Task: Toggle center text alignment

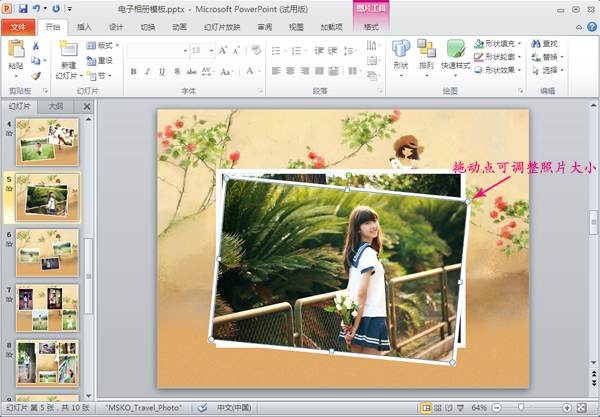Action: pos(290,71)
